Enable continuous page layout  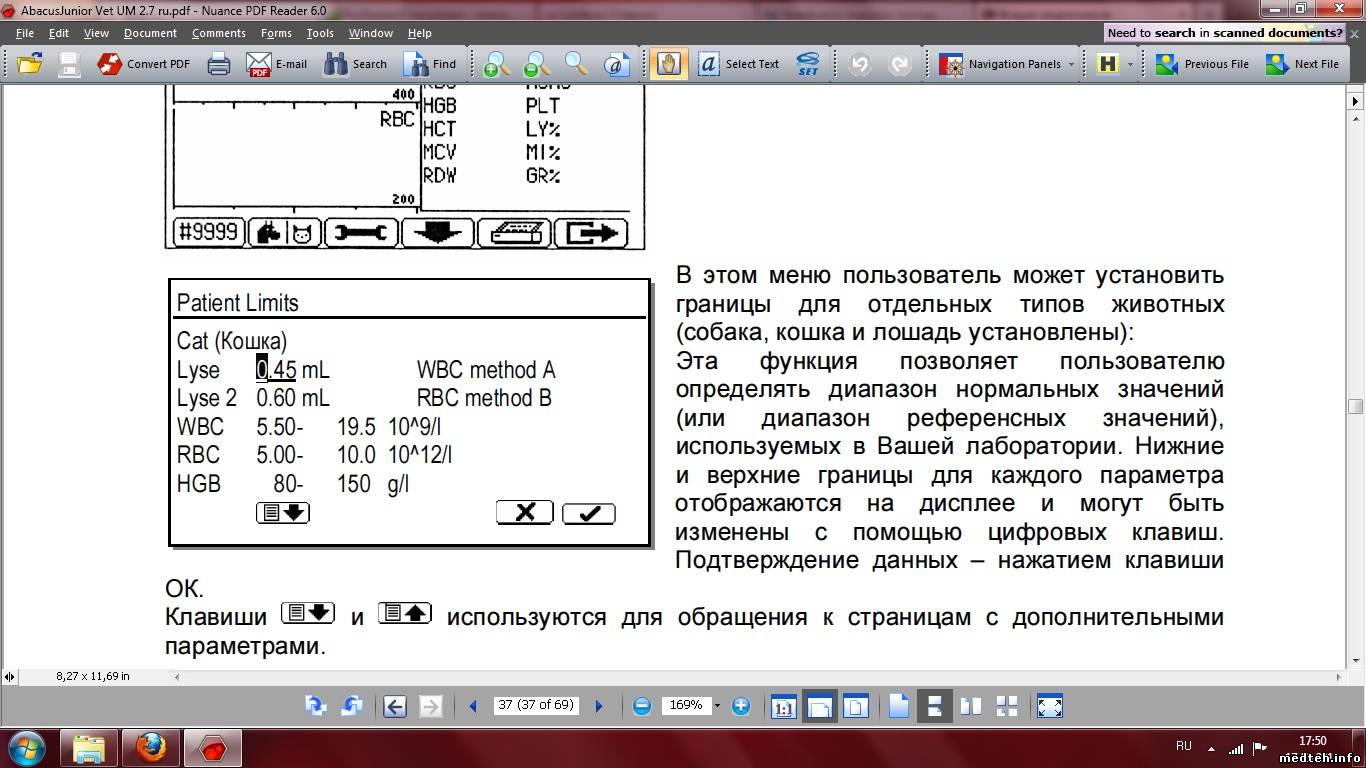click(934, 706)
